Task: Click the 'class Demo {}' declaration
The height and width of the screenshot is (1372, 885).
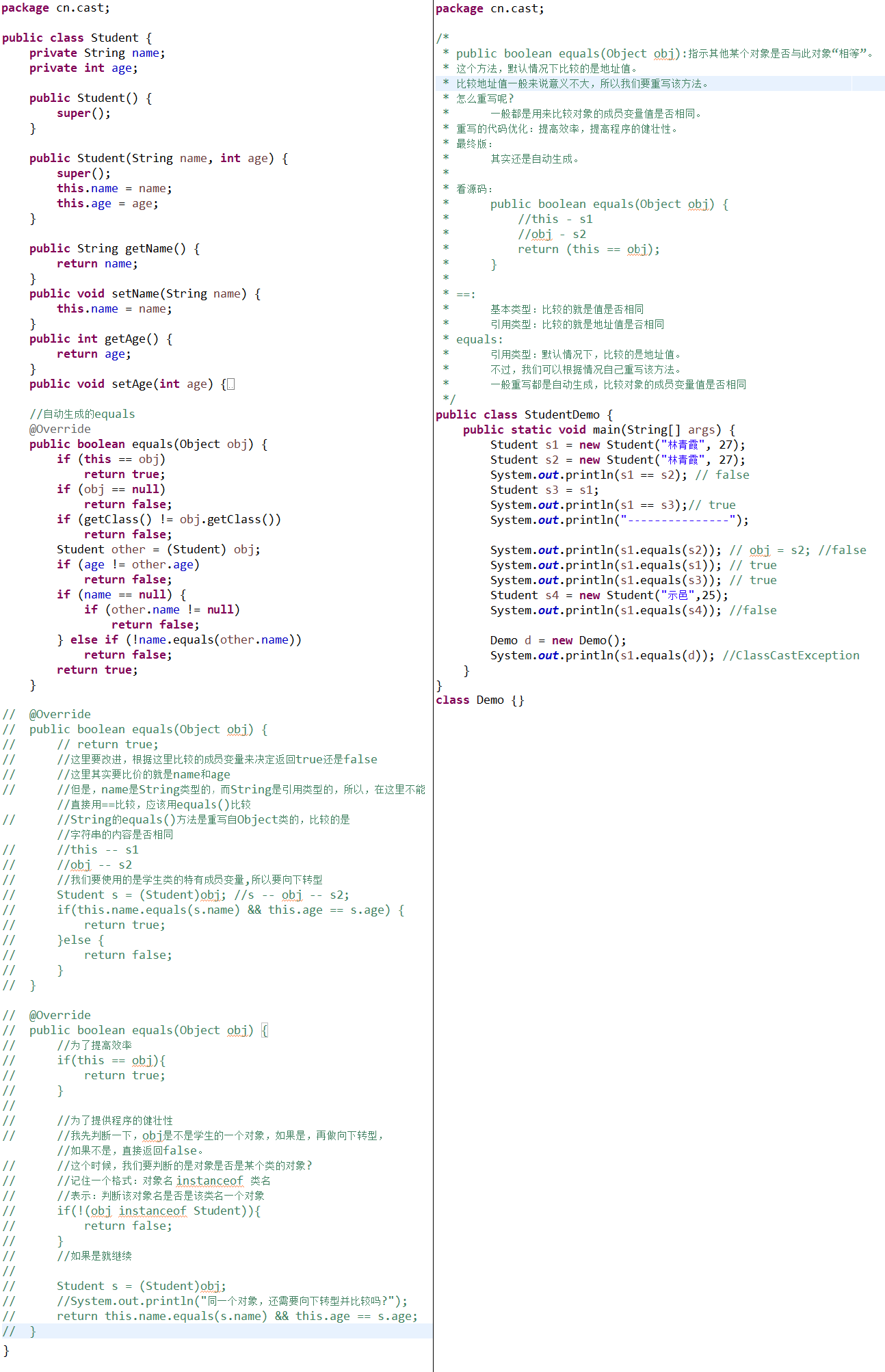Action: point(479,700)
